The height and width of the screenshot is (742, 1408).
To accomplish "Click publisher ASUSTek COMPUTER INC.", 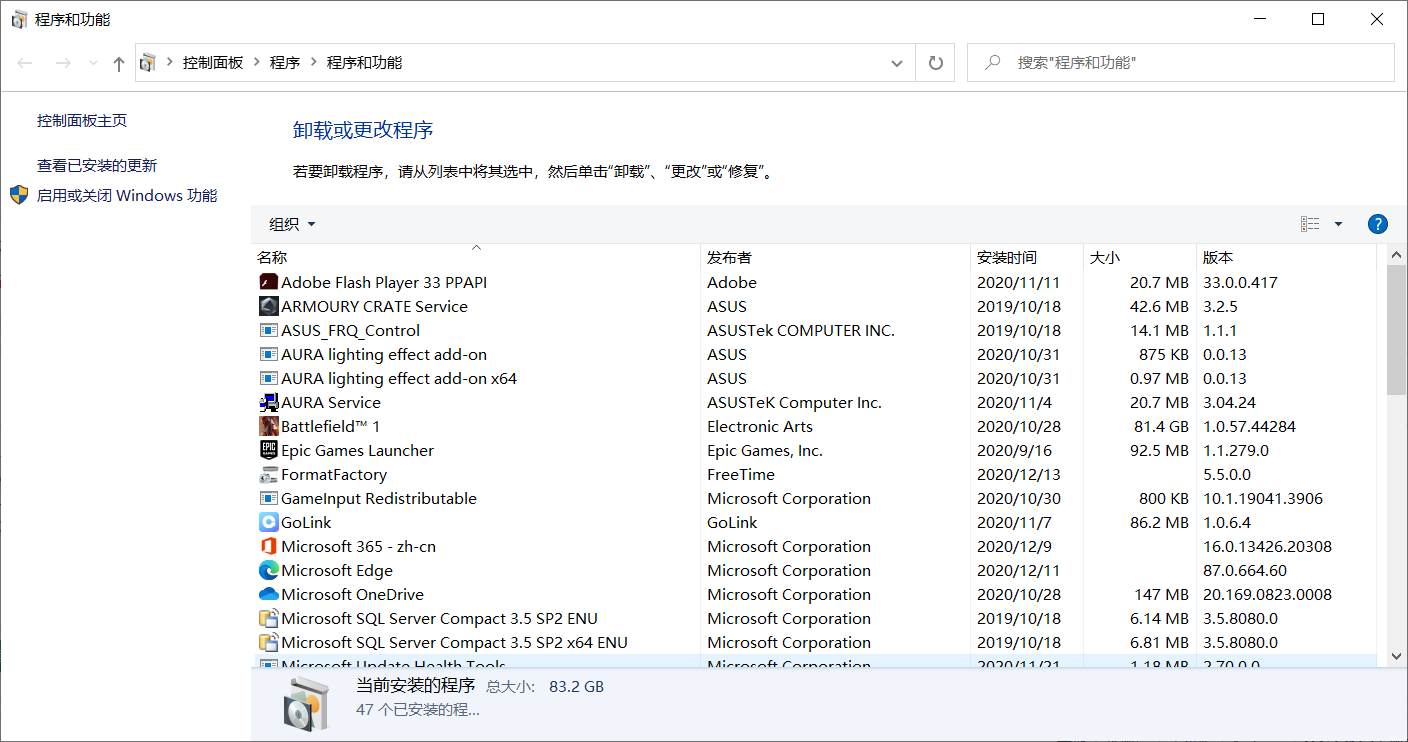I will 801,330.
